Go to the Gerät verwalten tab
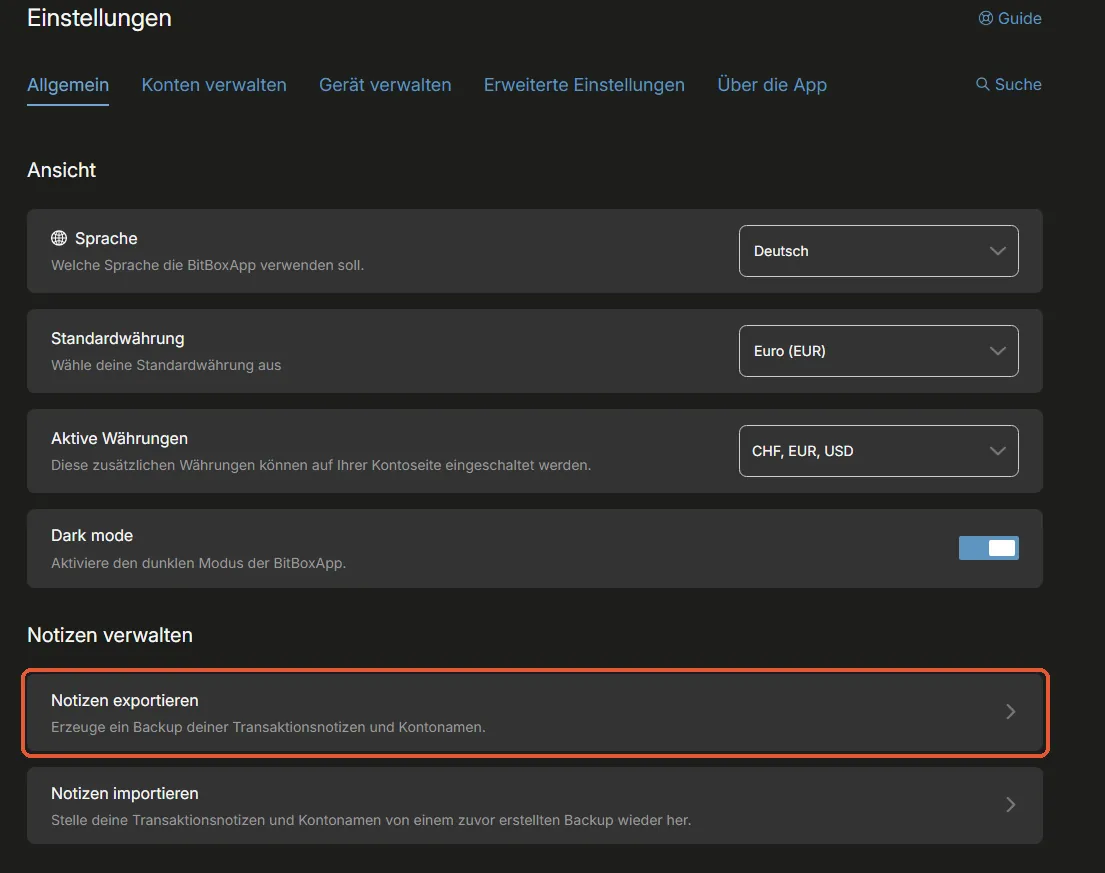Image resolution: width=1105 pixels, height=873 pixels. tap(385, 85)
